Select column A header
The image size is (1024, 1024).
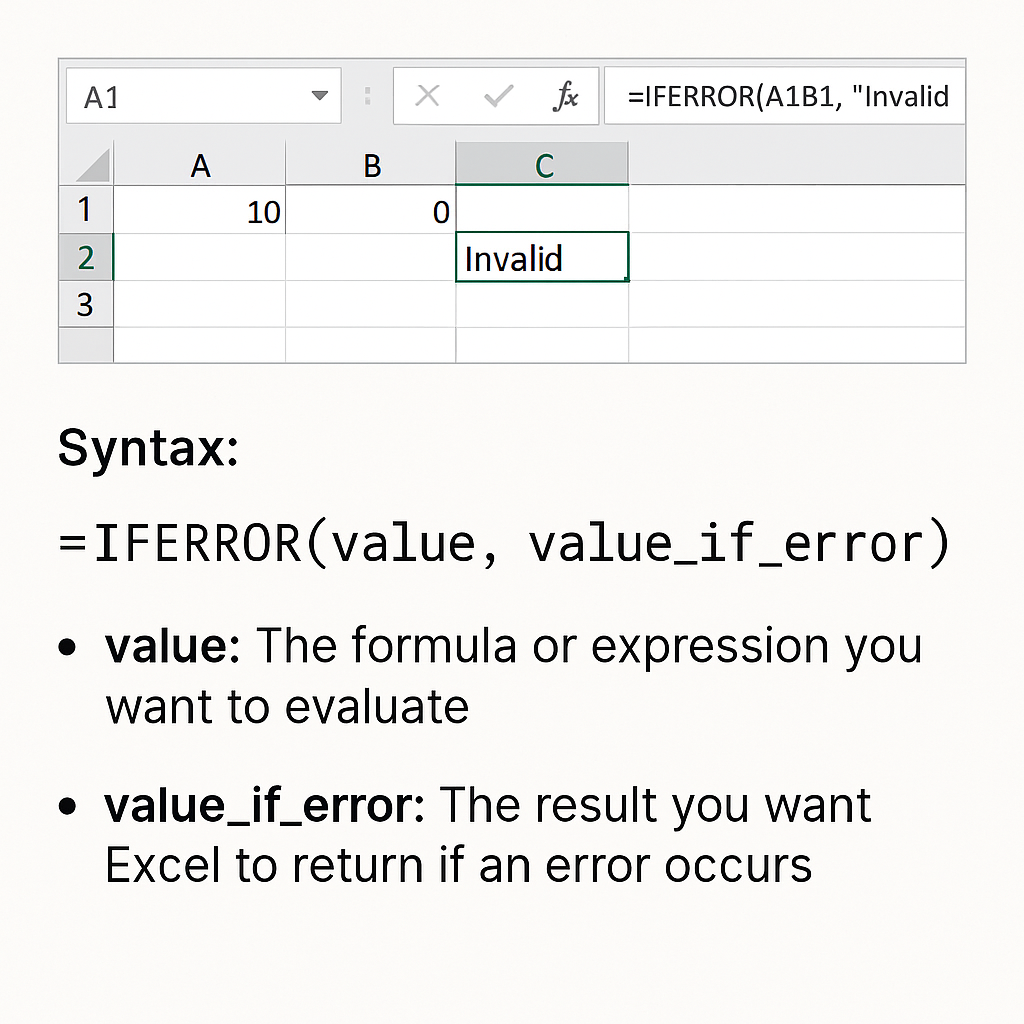[200, 165]
